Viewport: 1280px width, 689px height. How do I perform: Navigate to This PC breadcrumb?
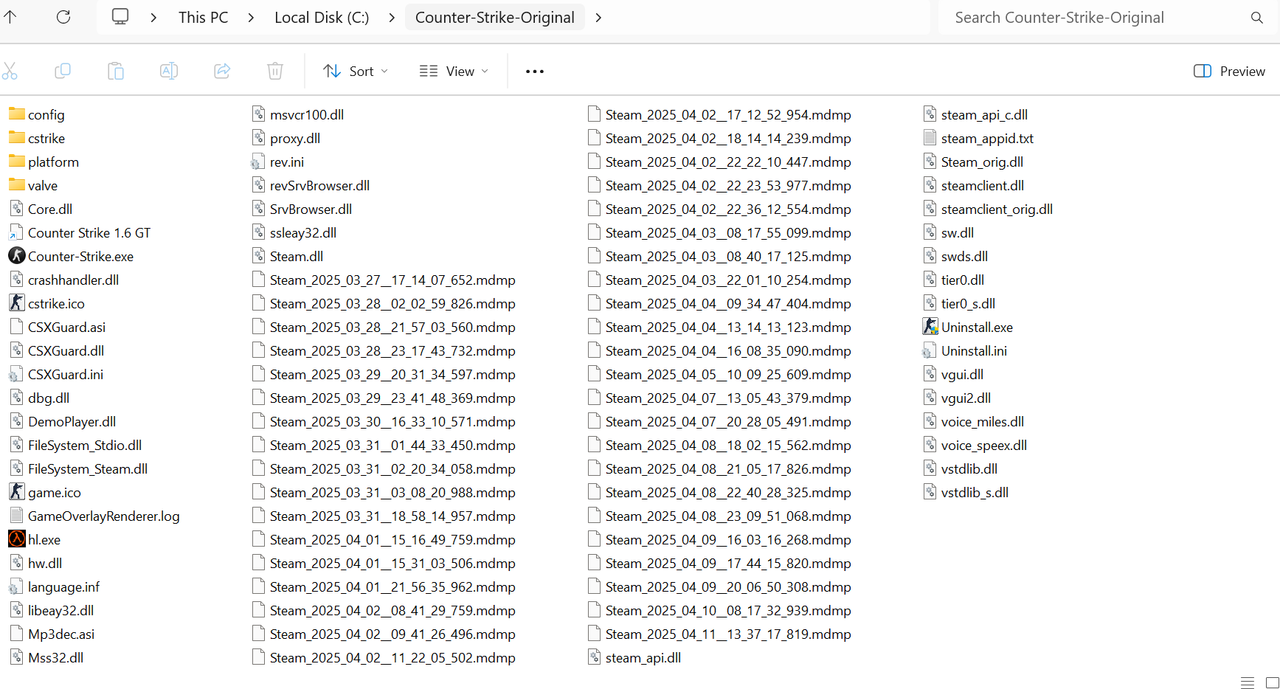point(203,17)
